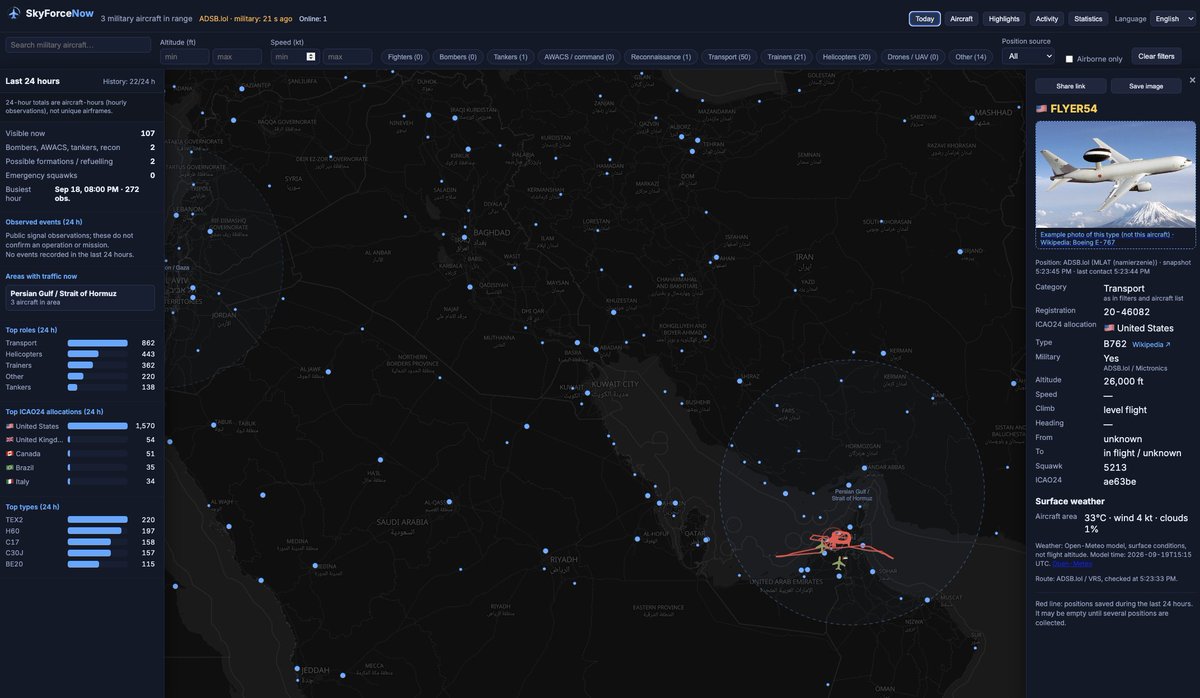This screenshot has width=1200, height=698.
Task: Enable the Airborne only checkbox
Action: [x=1069, y=59]
